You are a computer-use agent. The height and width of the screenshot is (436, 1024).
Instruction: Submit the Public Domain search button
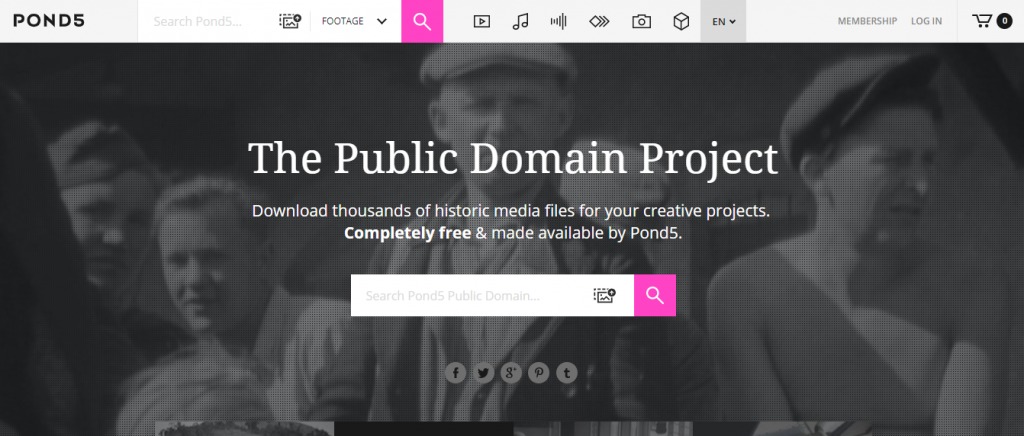point(654,295)
